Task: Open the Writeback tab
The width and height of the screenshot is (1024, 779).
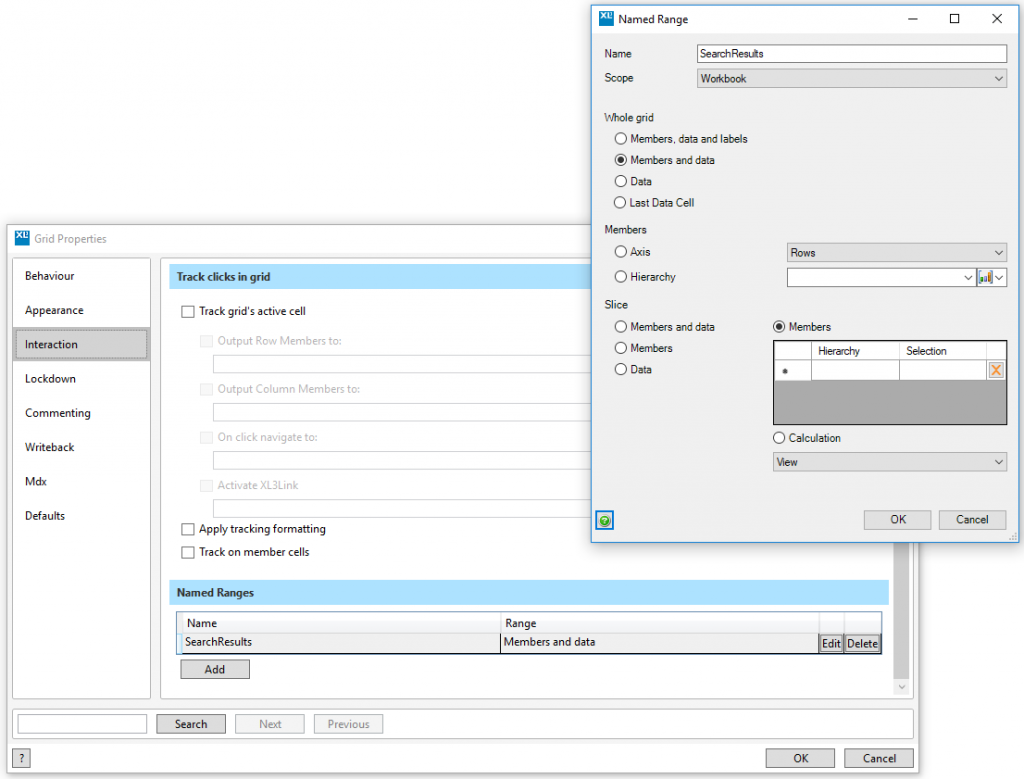Action: pyautogui.click(x=50, y=447)
